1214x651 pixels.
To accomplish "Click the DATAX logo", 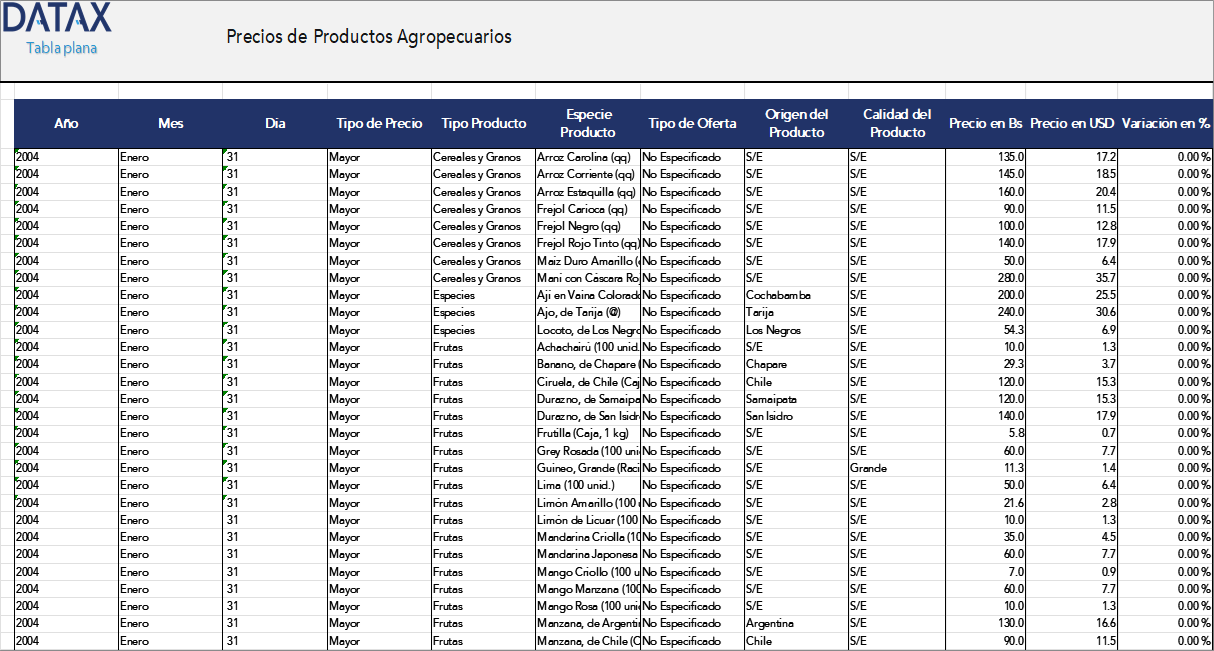I will coord(55,20).
